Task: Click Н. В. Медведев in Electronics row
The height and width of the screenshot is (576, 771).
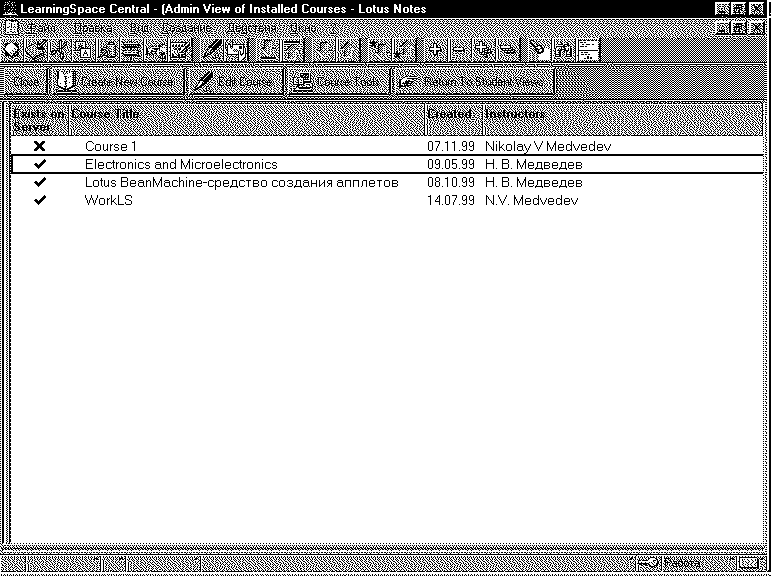Action: 534,164
